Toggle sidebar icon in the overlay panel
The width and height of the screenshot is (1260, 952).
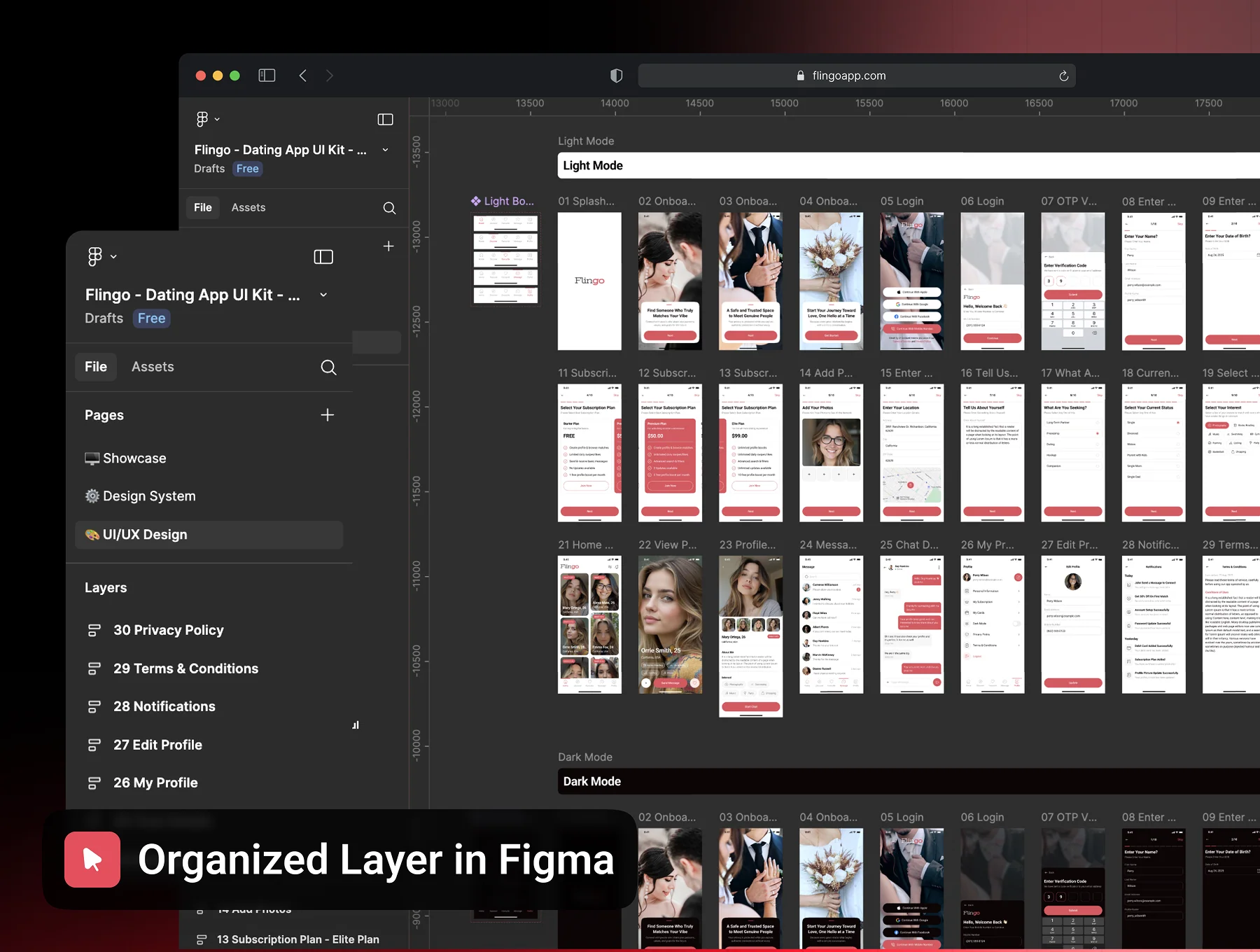click(x=323, y=257)
